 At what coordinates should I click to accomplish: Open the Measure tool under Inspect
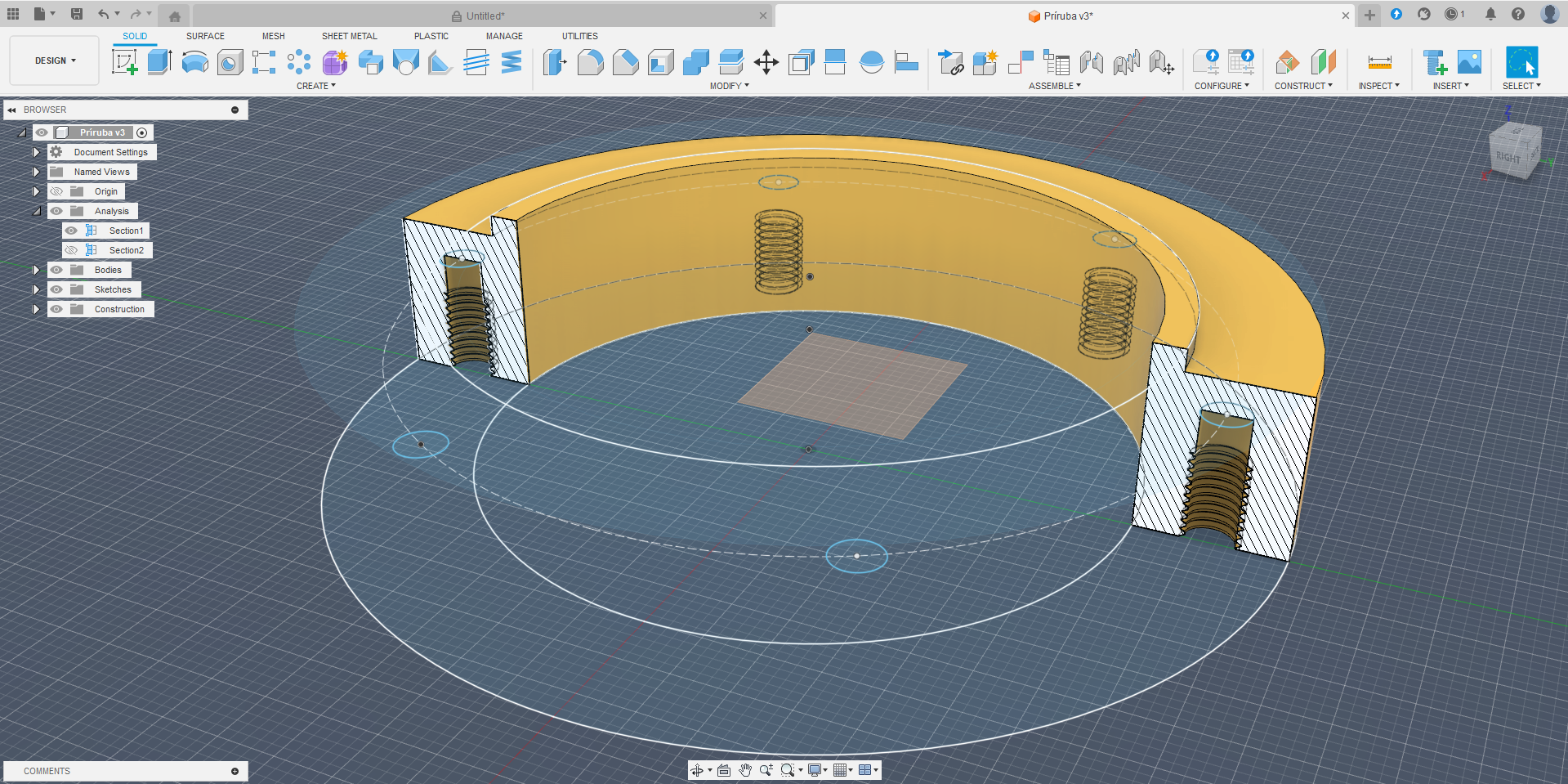(x=1379, y=62)
